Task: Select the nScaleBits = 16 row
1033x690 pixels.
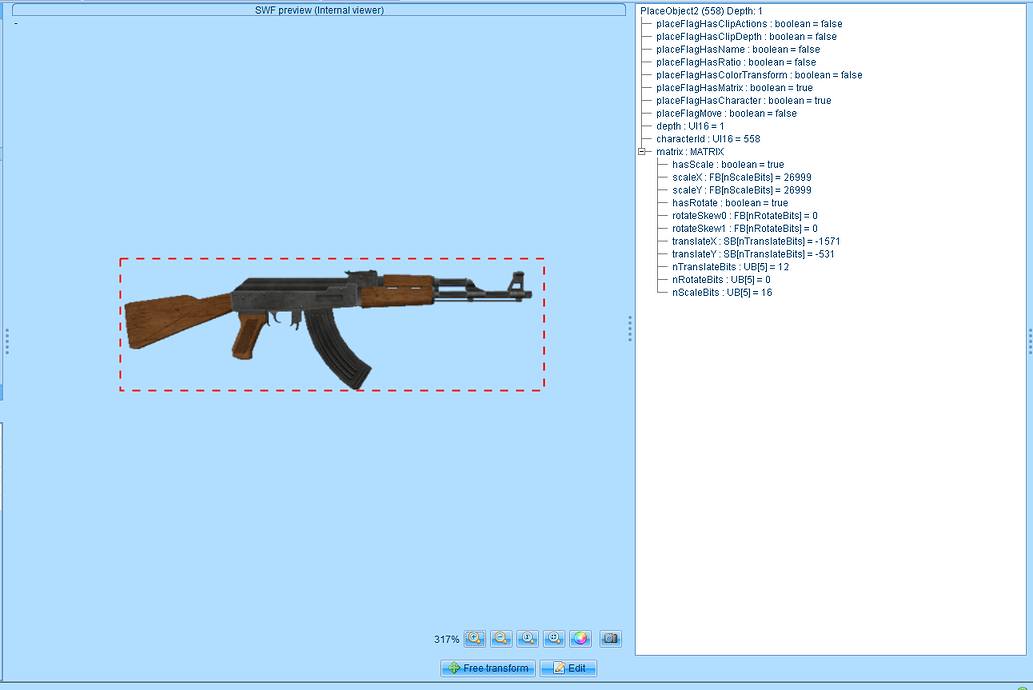Action: (x=722, y=293)
